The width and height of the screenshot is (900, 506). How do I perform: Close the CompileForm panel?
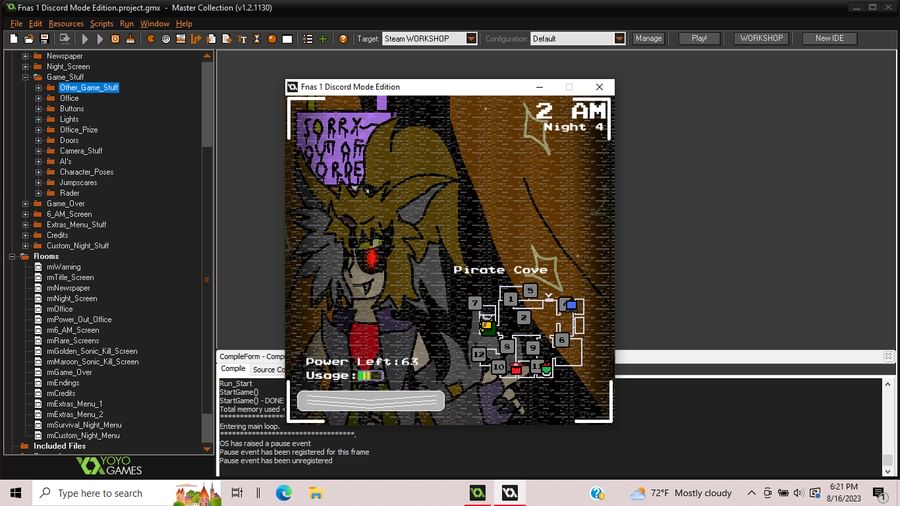pyautogui.click(x=888, y=356)
